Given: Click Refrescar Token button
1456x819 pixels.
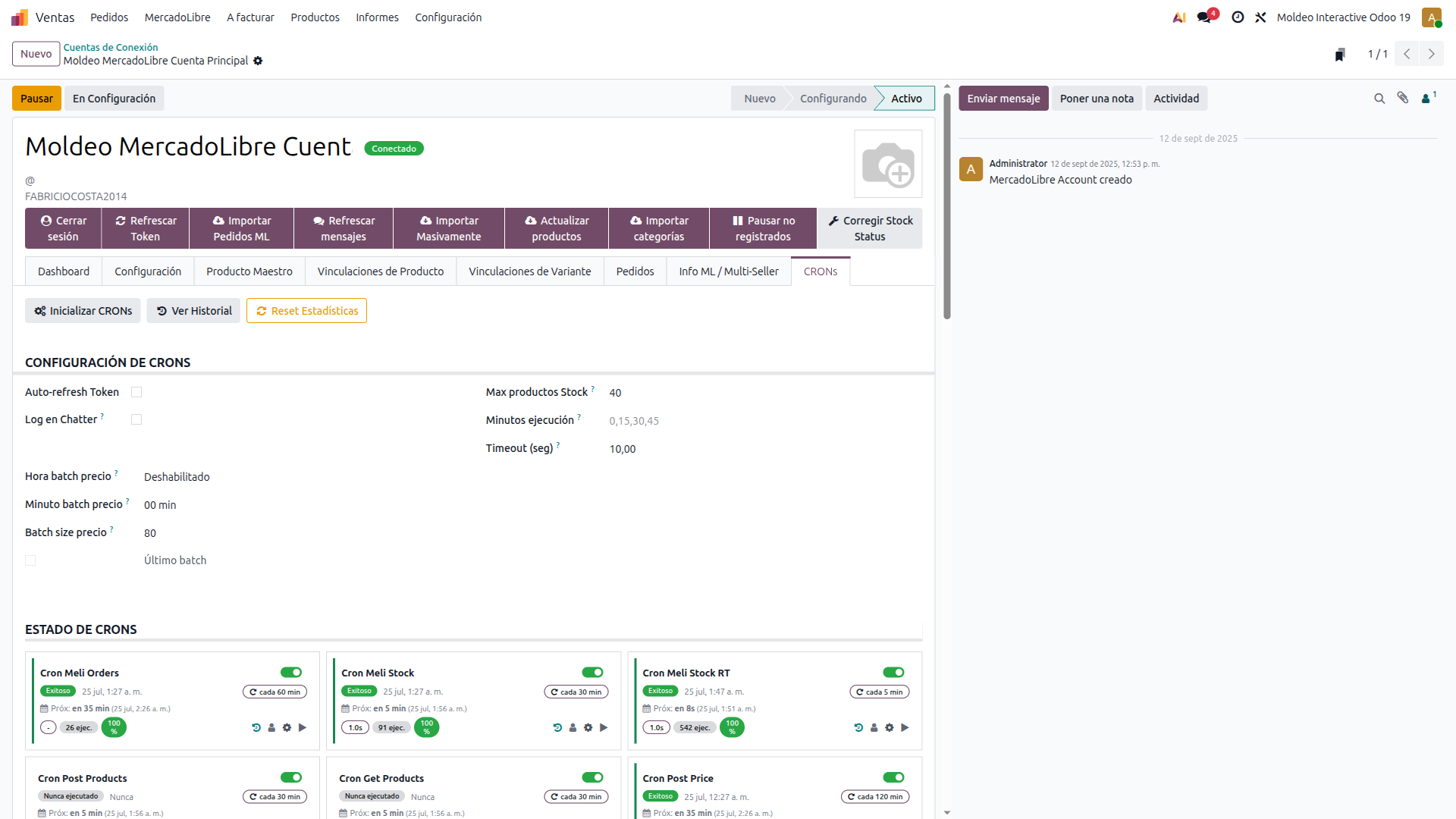Looking at the screenshot, I should coord(145,228).
